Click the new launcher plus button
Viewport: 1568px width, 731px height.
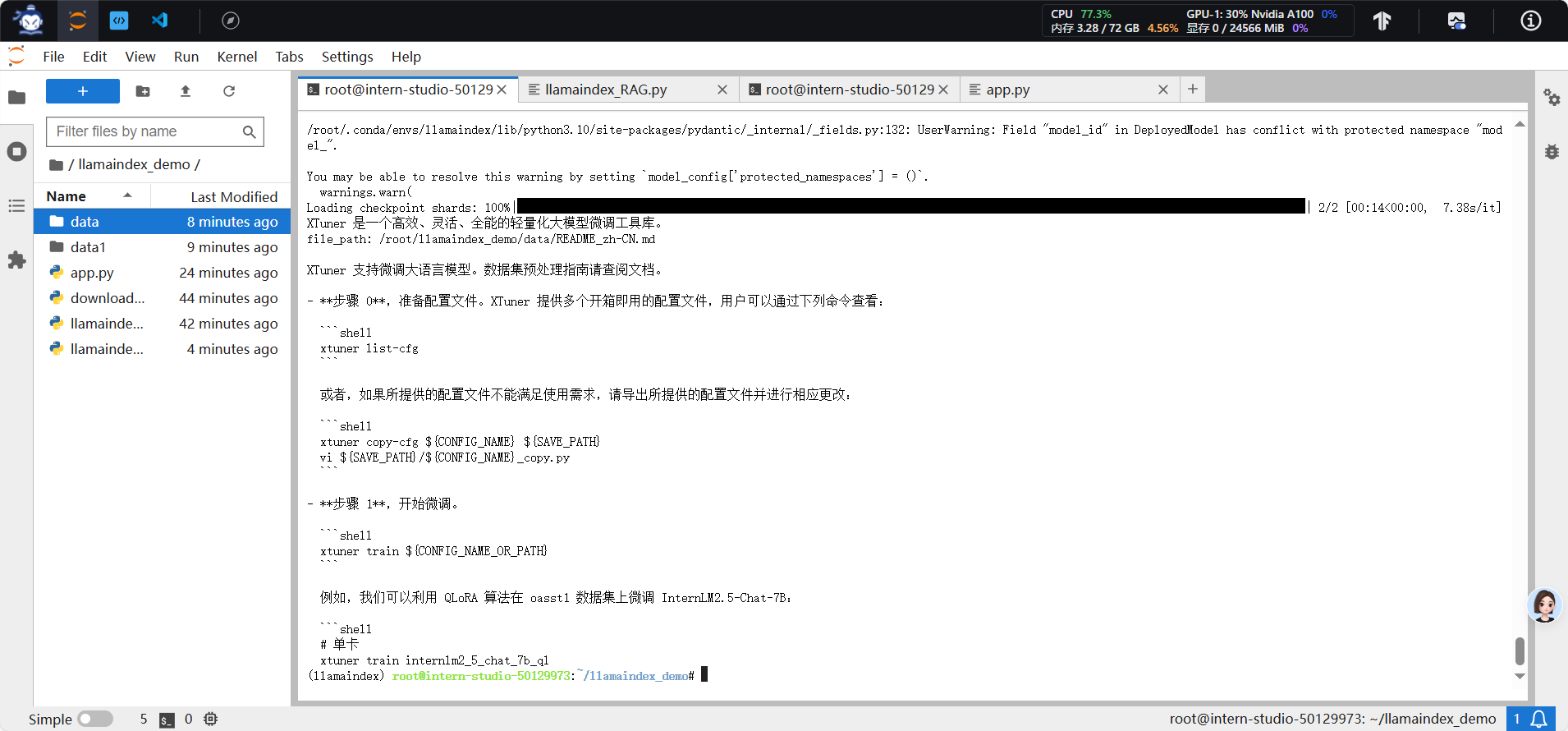click(x=83, y=91)
